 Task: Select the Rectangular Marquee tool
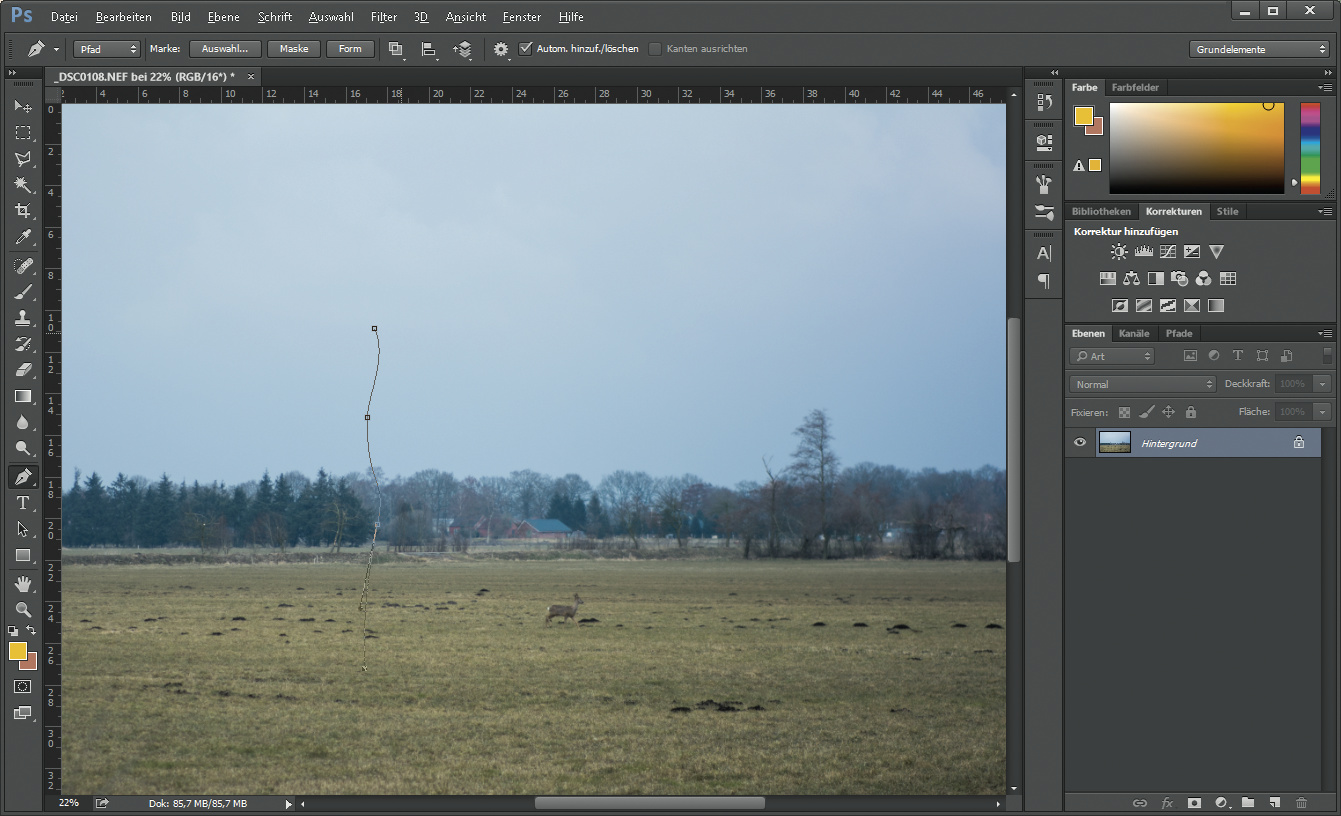pyautogui.click(x=22, y=132)
